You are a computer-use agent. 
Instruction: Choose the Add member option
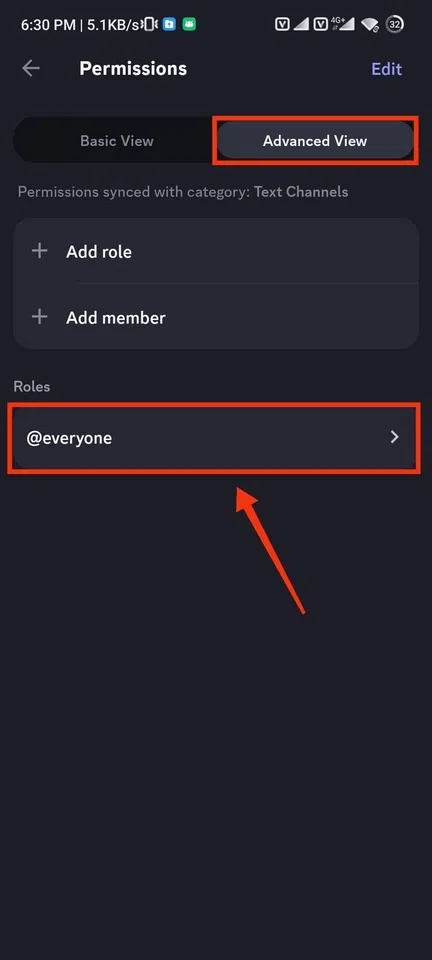click(x=216, y=317)
